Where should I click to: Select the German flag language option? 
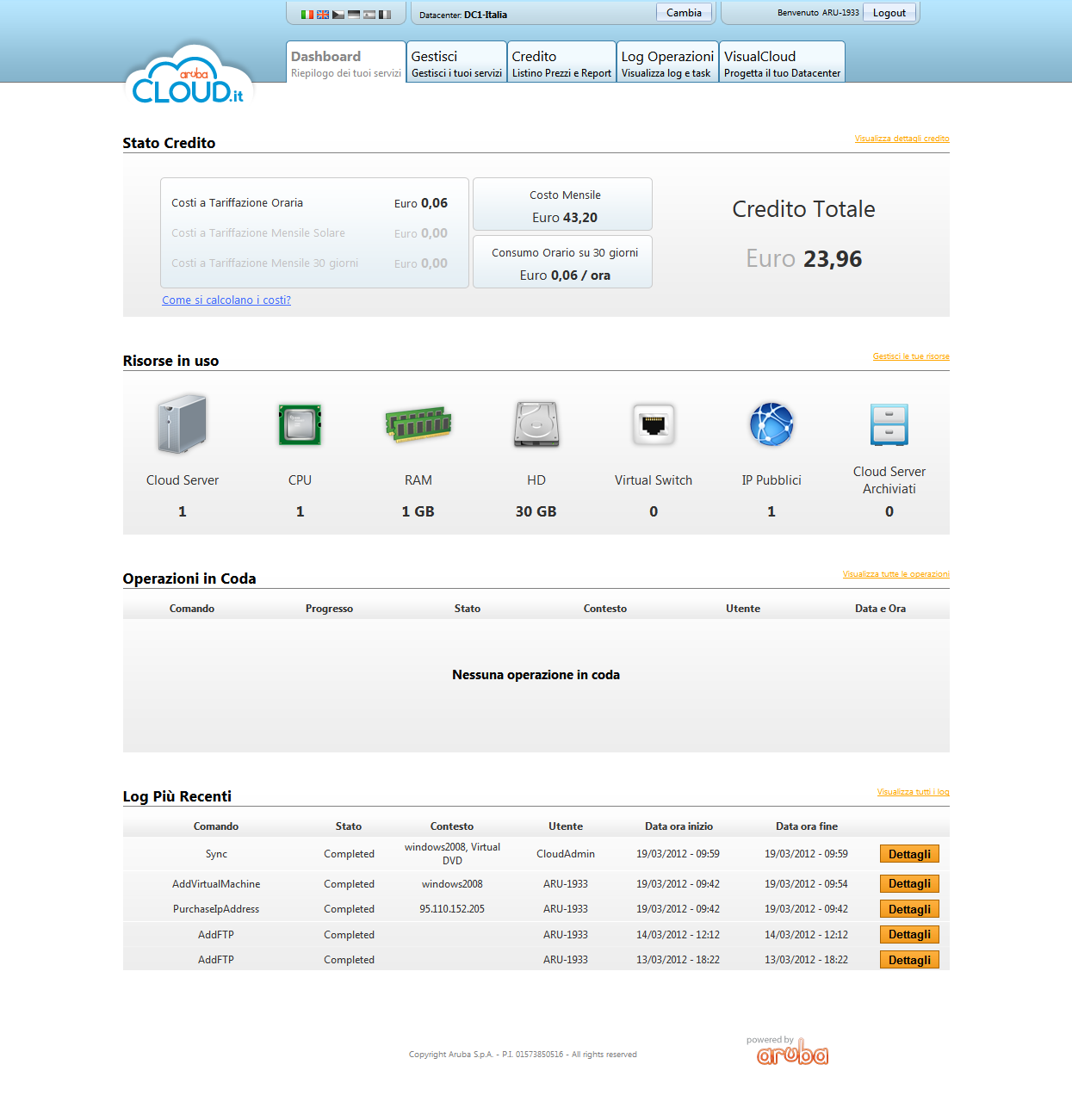[x=354, y=14]
